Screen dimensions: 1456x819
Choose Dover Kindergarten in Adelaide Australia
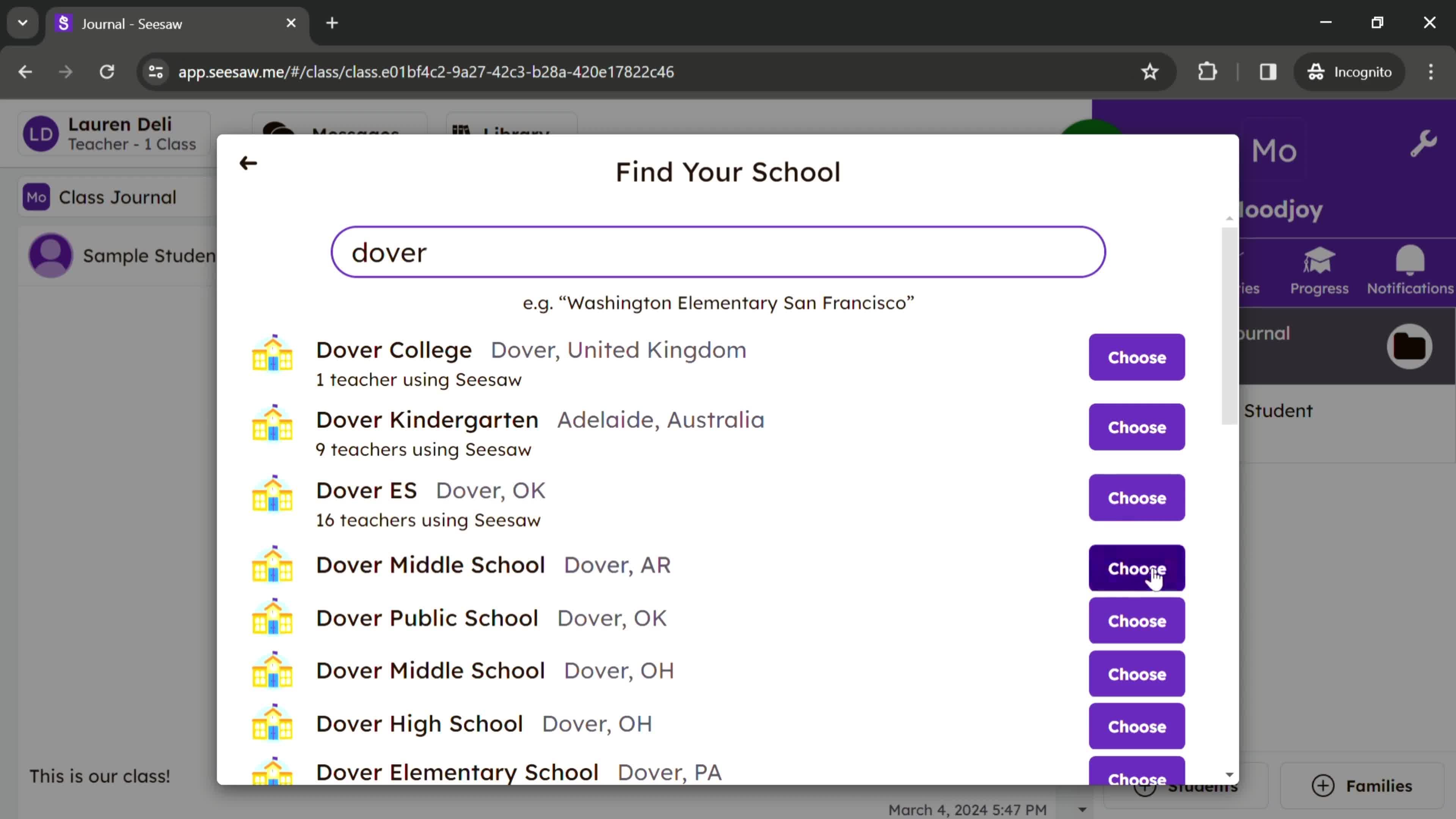[1136, 427]
